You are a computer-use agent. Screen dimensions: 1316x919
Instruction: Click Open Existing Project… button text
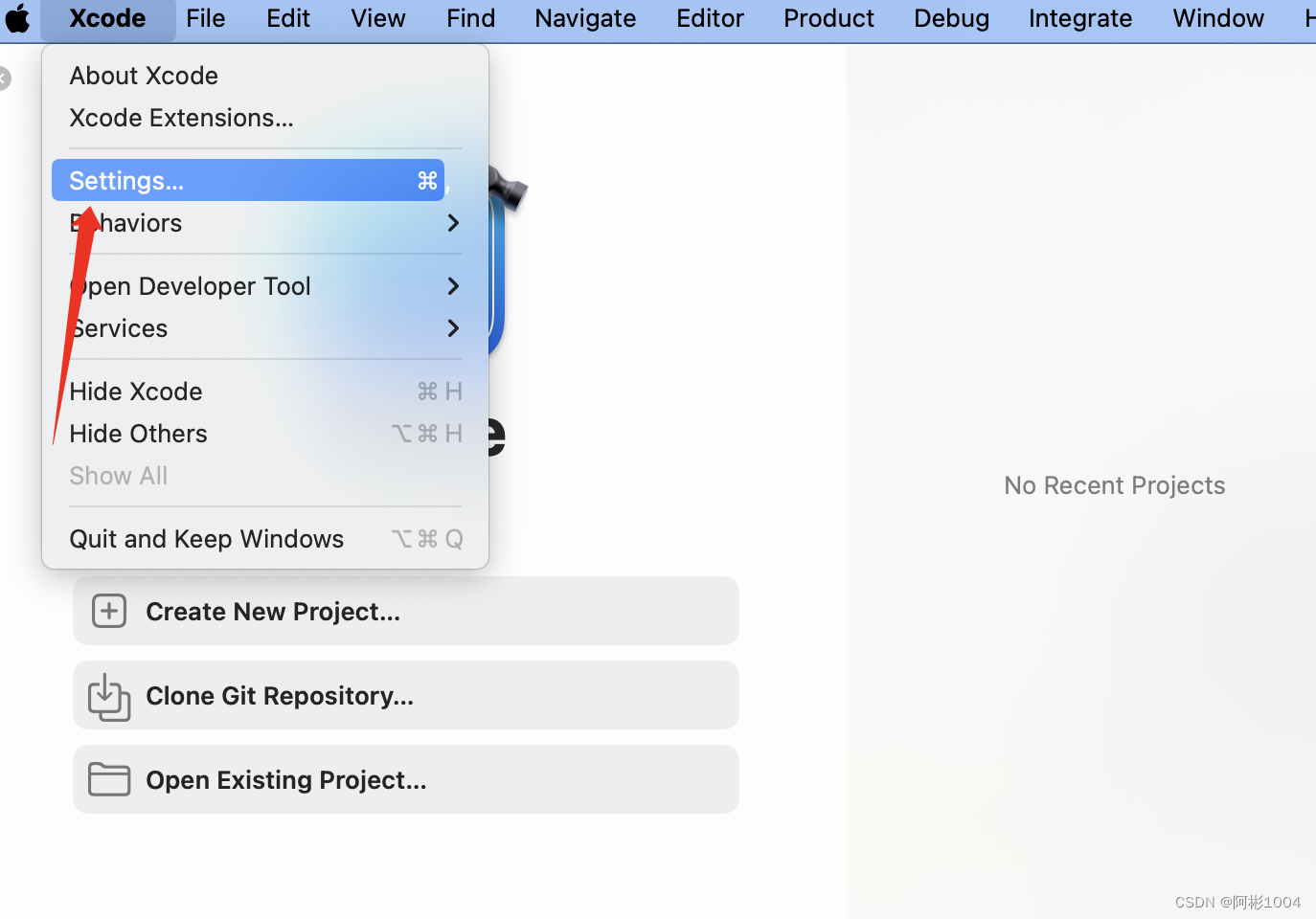[286, 780]
